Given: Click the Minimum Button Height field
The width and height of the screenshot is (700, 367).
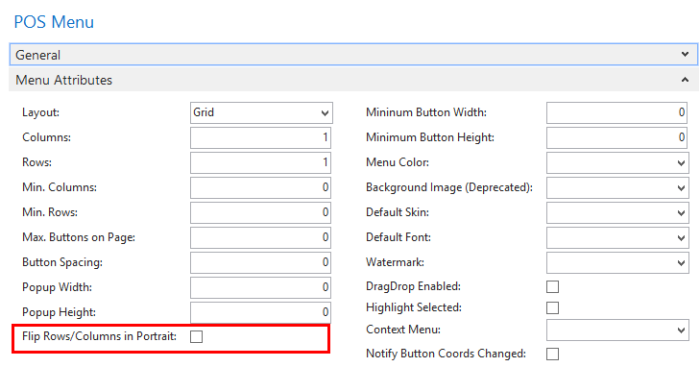Looking at the screenshot, I should pos(617,138).
